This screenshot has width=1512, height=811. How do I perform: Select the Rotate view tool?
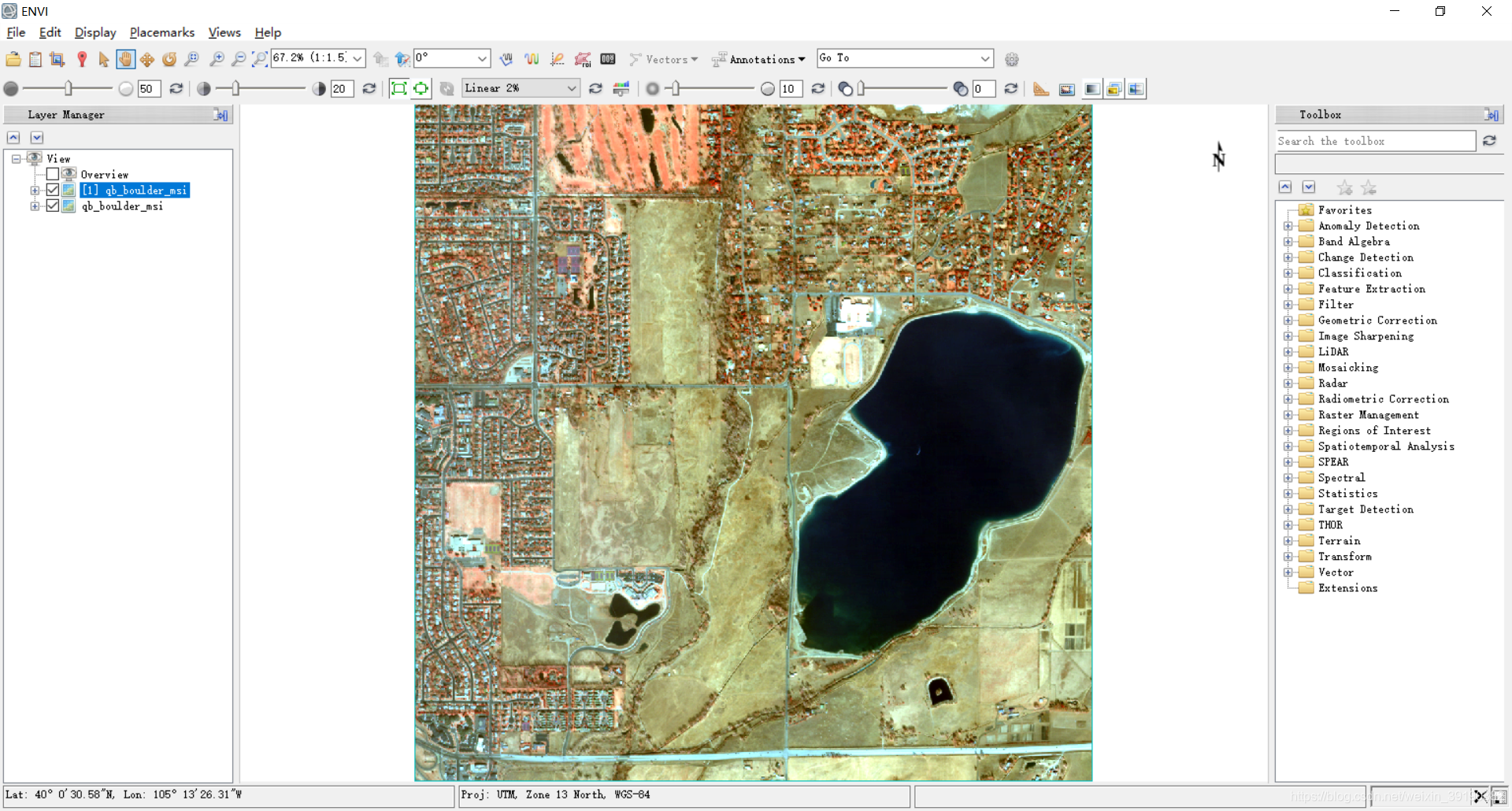tap(169, 59)
